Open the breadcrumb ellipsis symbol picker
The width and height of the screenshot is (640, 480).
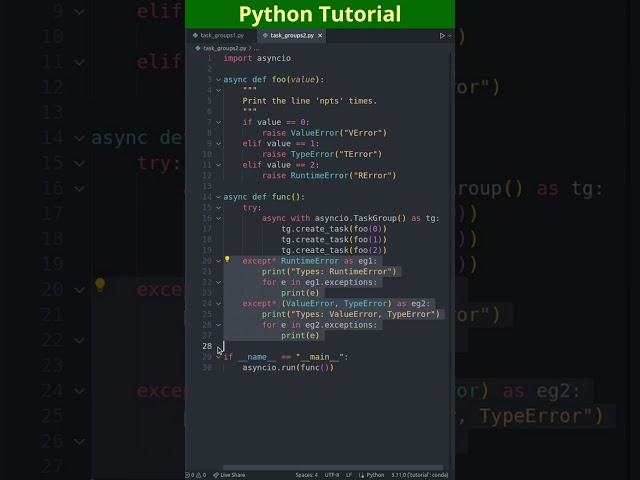tap(256, 48)
